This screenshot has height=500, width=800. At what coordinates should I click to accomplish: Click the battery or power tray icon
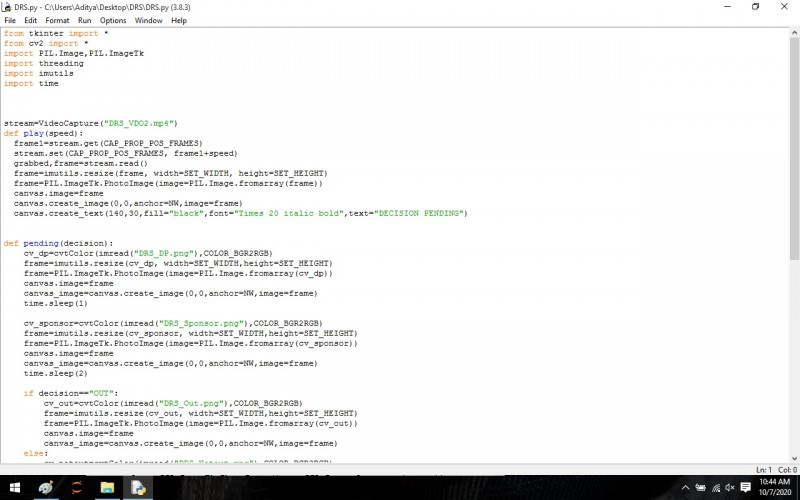point(701,488)
